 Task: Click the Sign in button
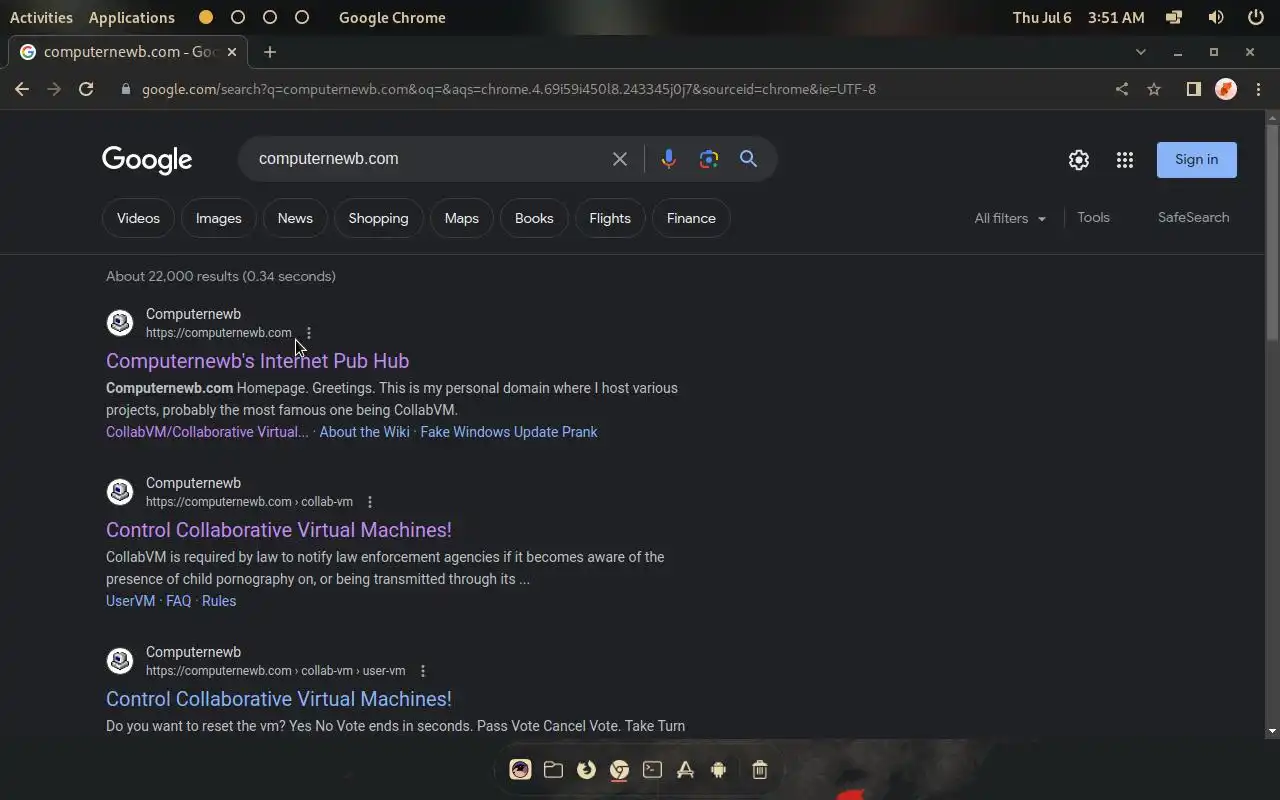click(1197, 160)
